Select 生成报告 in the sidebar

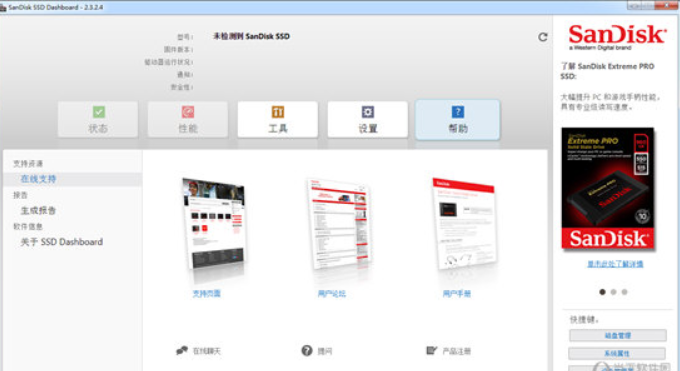click(38, 210)
